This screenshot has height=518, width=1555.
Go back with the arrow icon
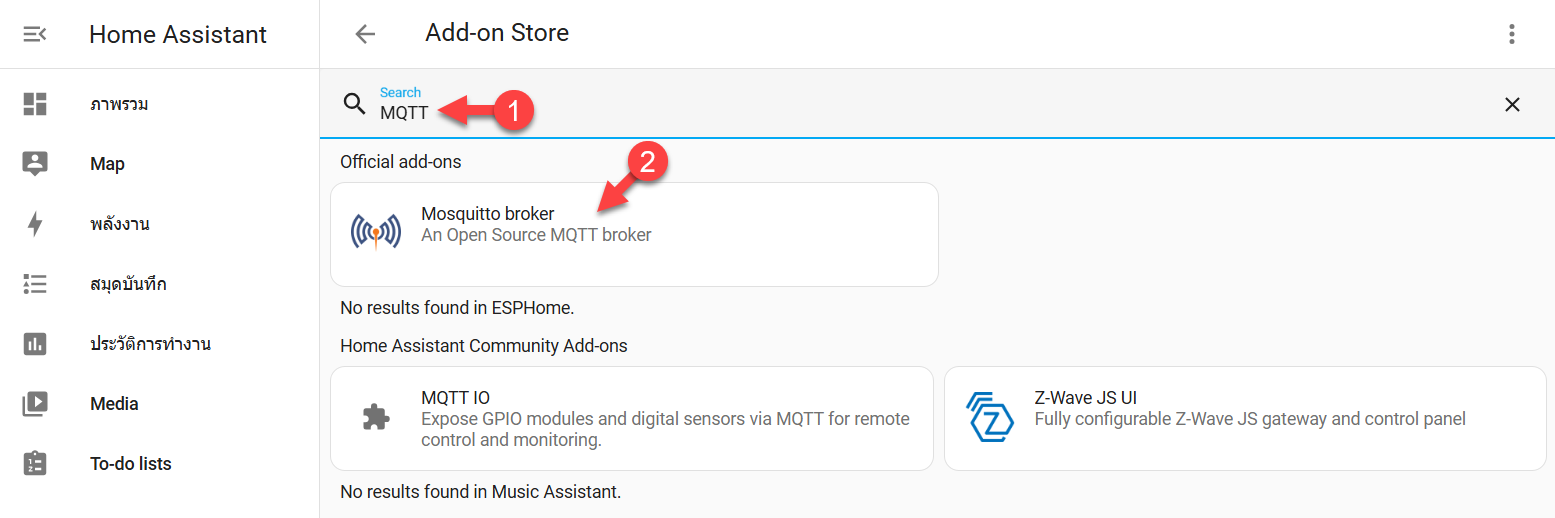coord(365,34)
